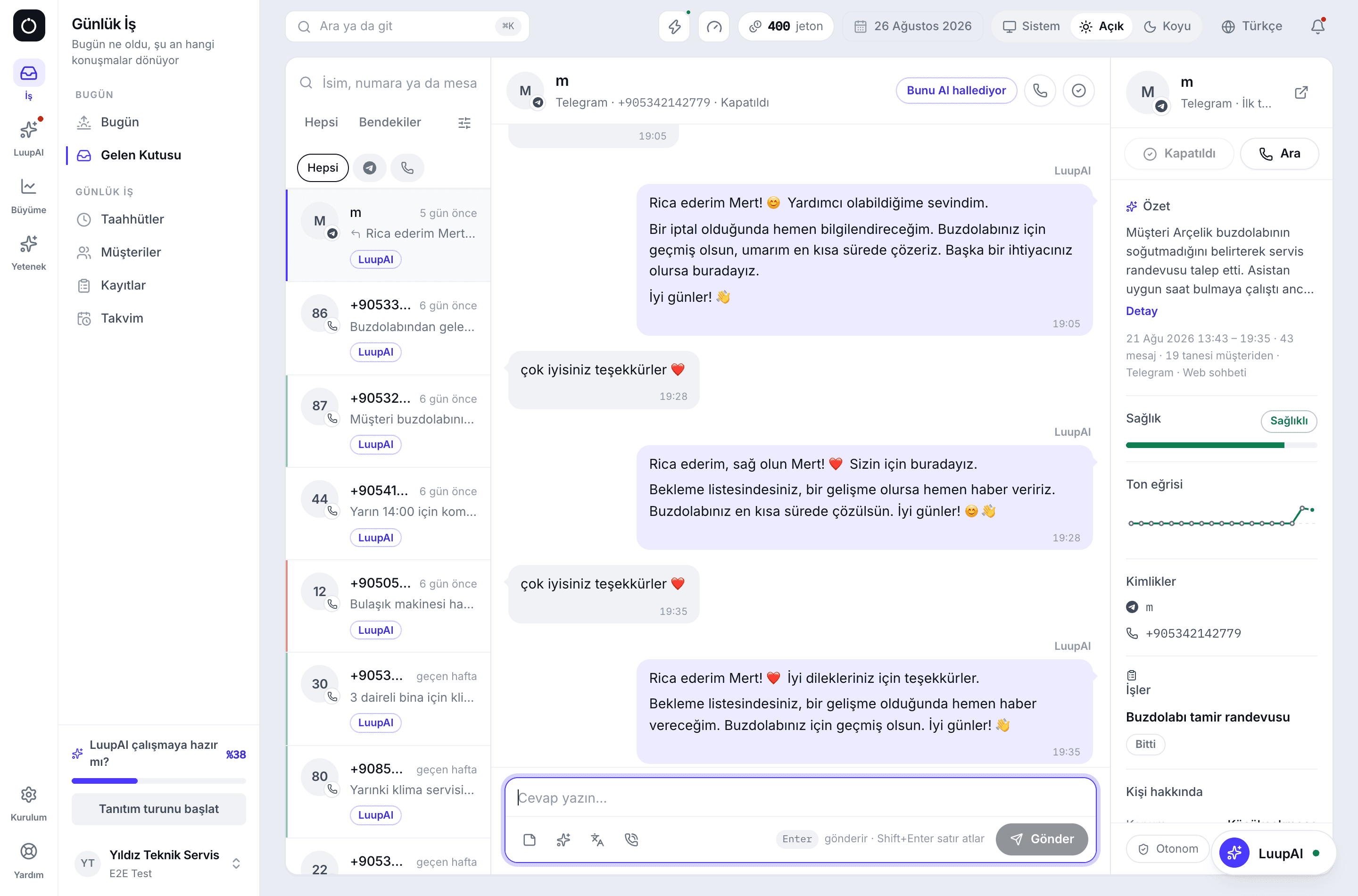
Task: Open conversation +90533... Buzdolabından gele...
Action: pyautogui.click(x=389, y=328)
